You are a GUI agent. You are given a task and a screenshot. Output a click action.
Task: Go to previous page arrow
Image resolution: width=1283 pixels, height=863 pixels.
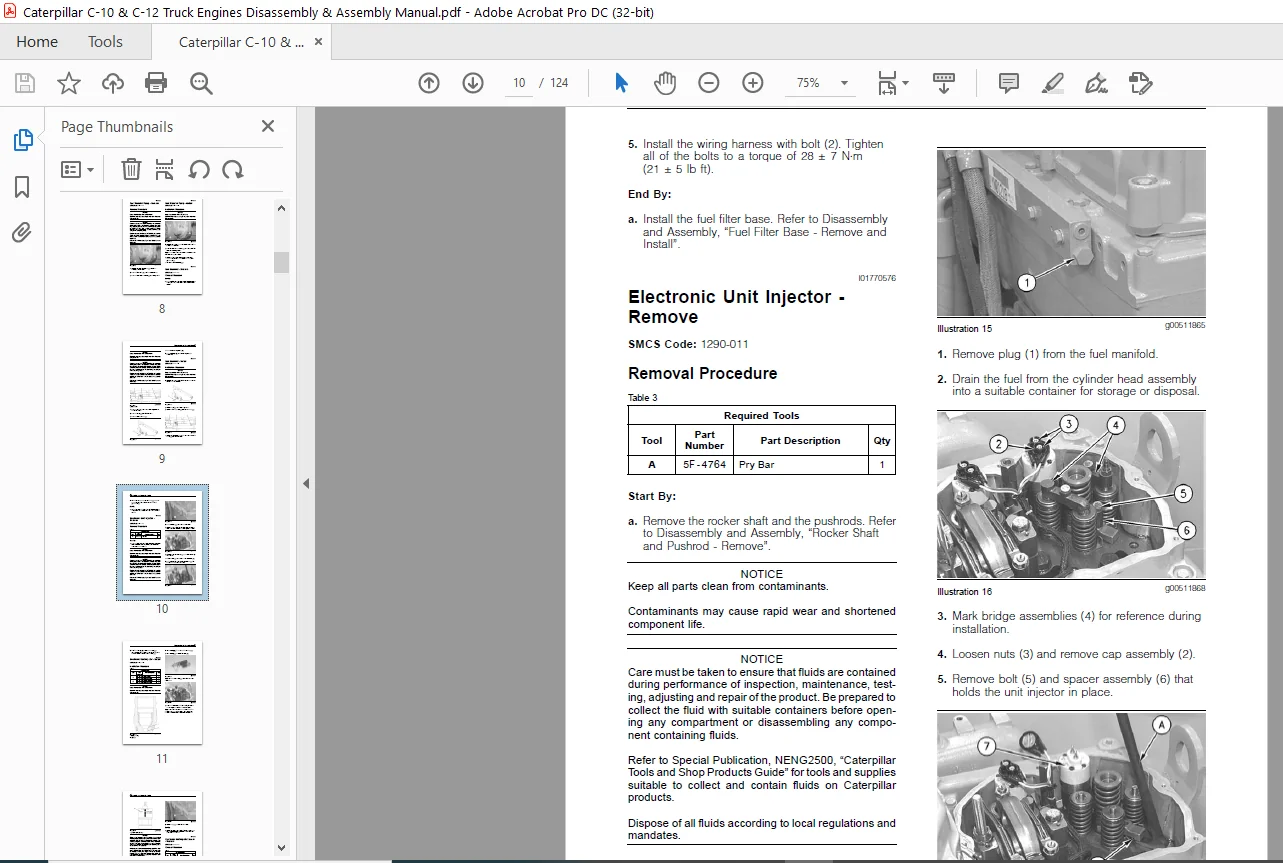[x=429, y=83]
